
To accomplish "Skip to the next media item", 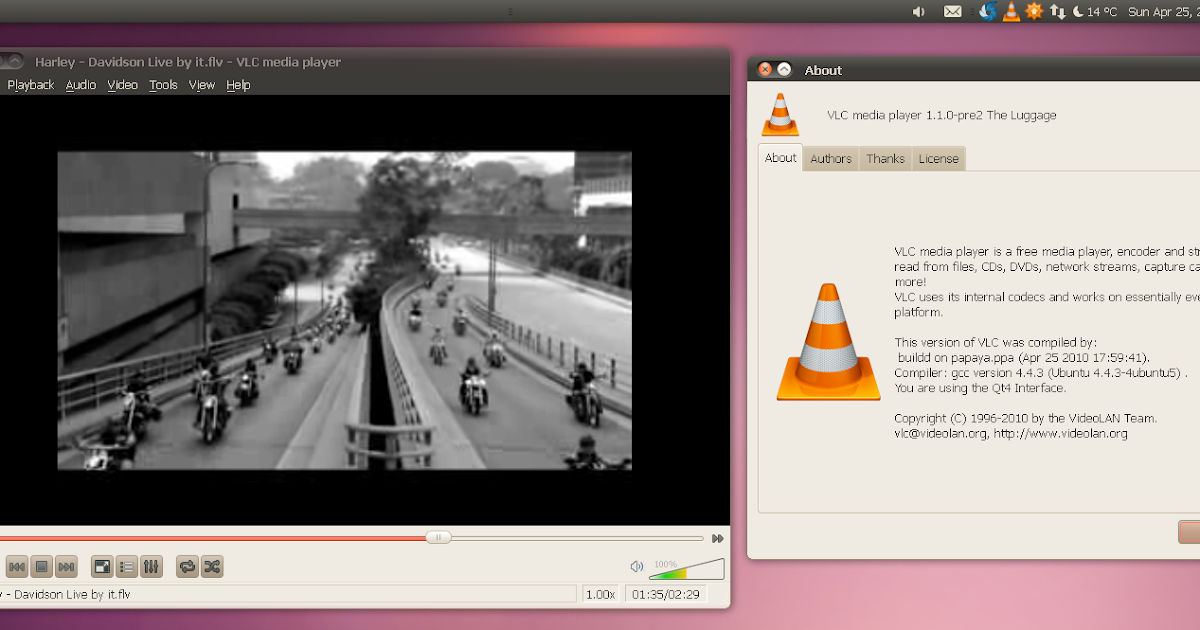I will point(64,566).
